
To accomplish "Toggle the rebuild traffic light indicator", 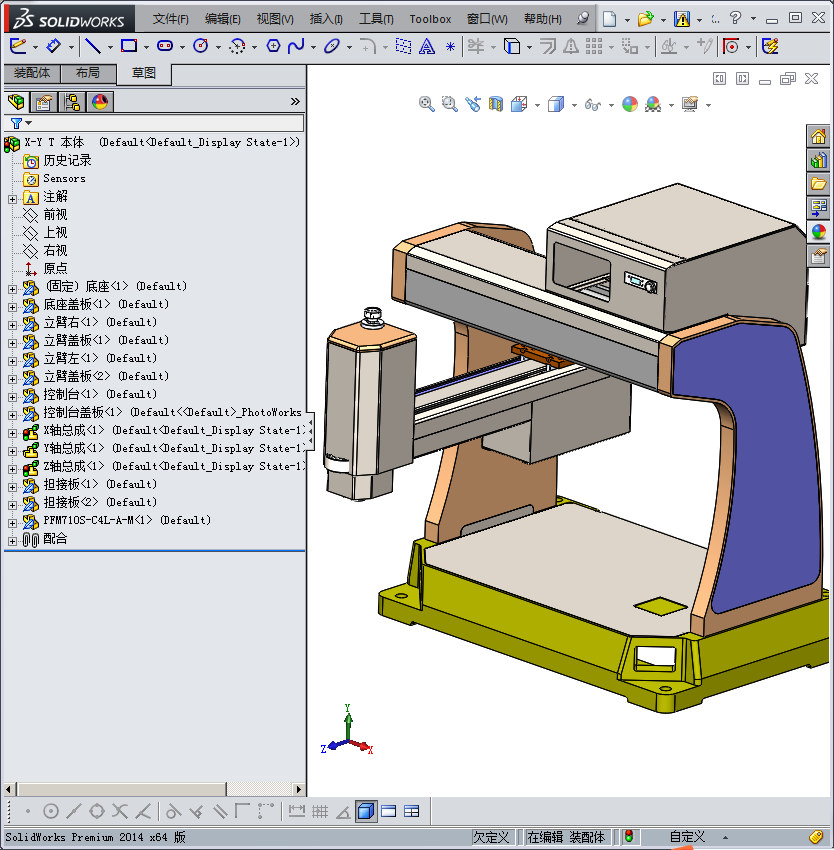I will click(630, 837).
